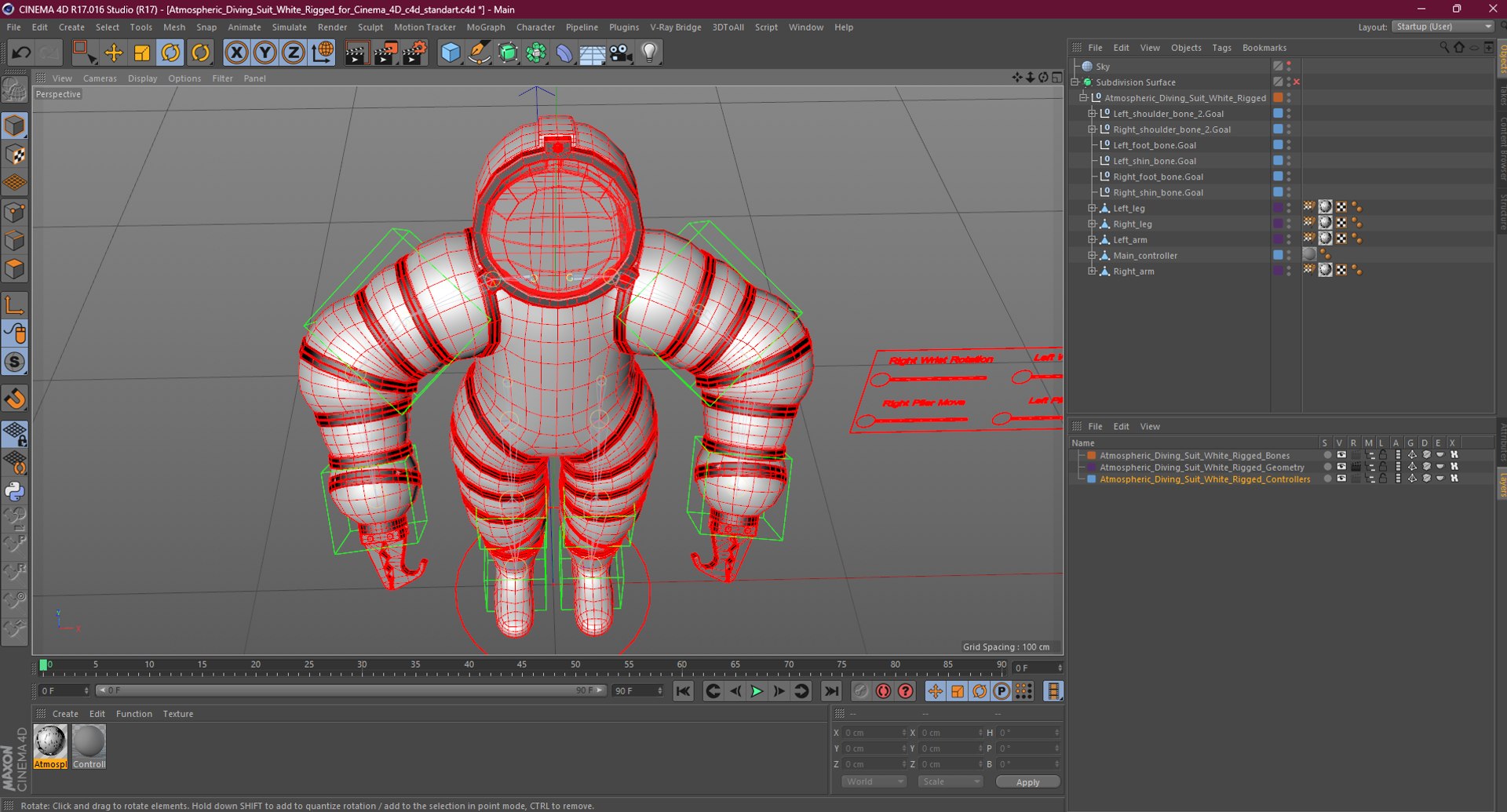Image resolution: width=1507 pixels, height=812 pixels.
Task: Open the MoGraph Array tool
Action: pyautogui.click(x=536, y=53)
